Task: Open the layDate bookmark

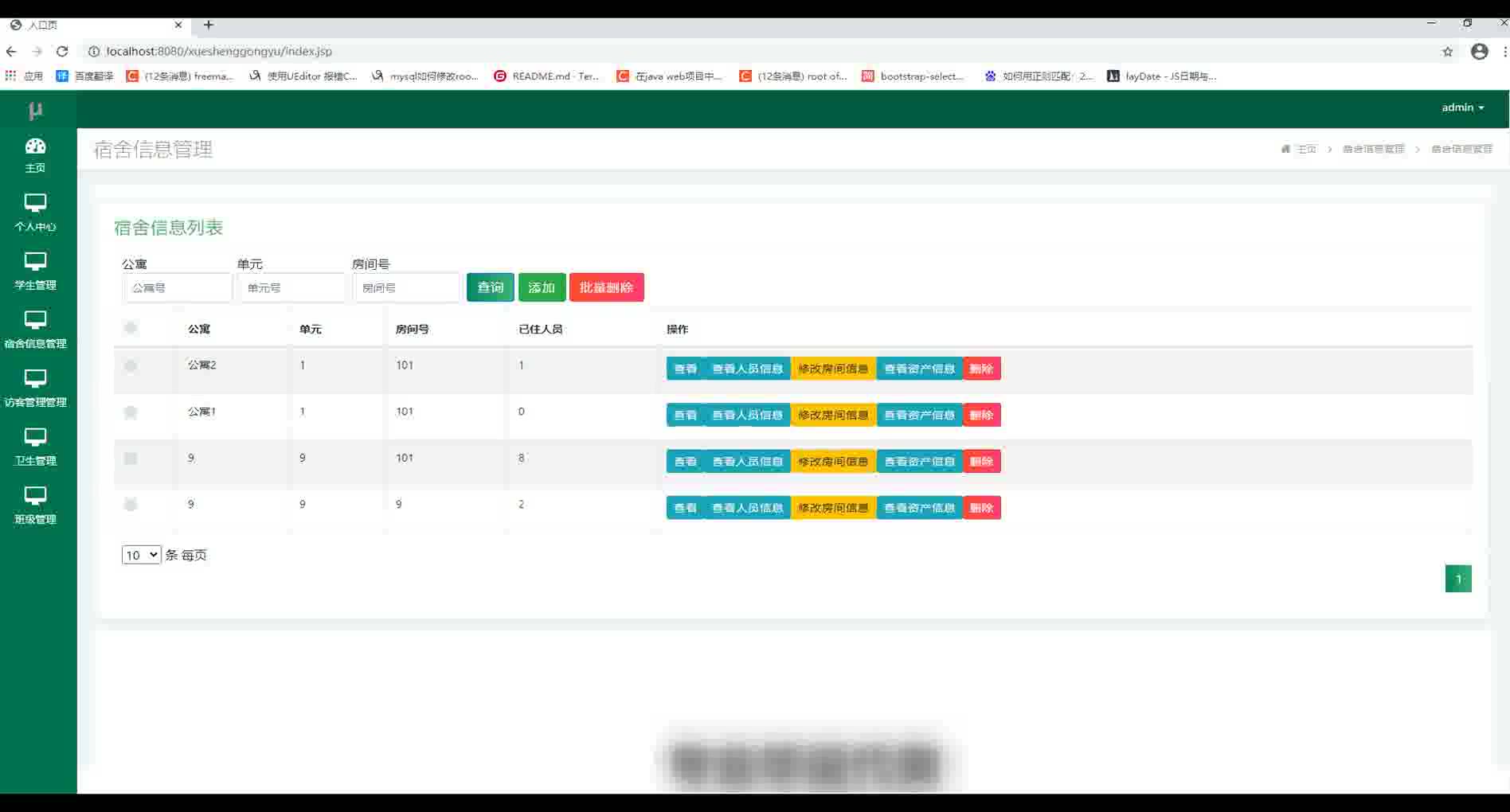Action: point(1162,76)
